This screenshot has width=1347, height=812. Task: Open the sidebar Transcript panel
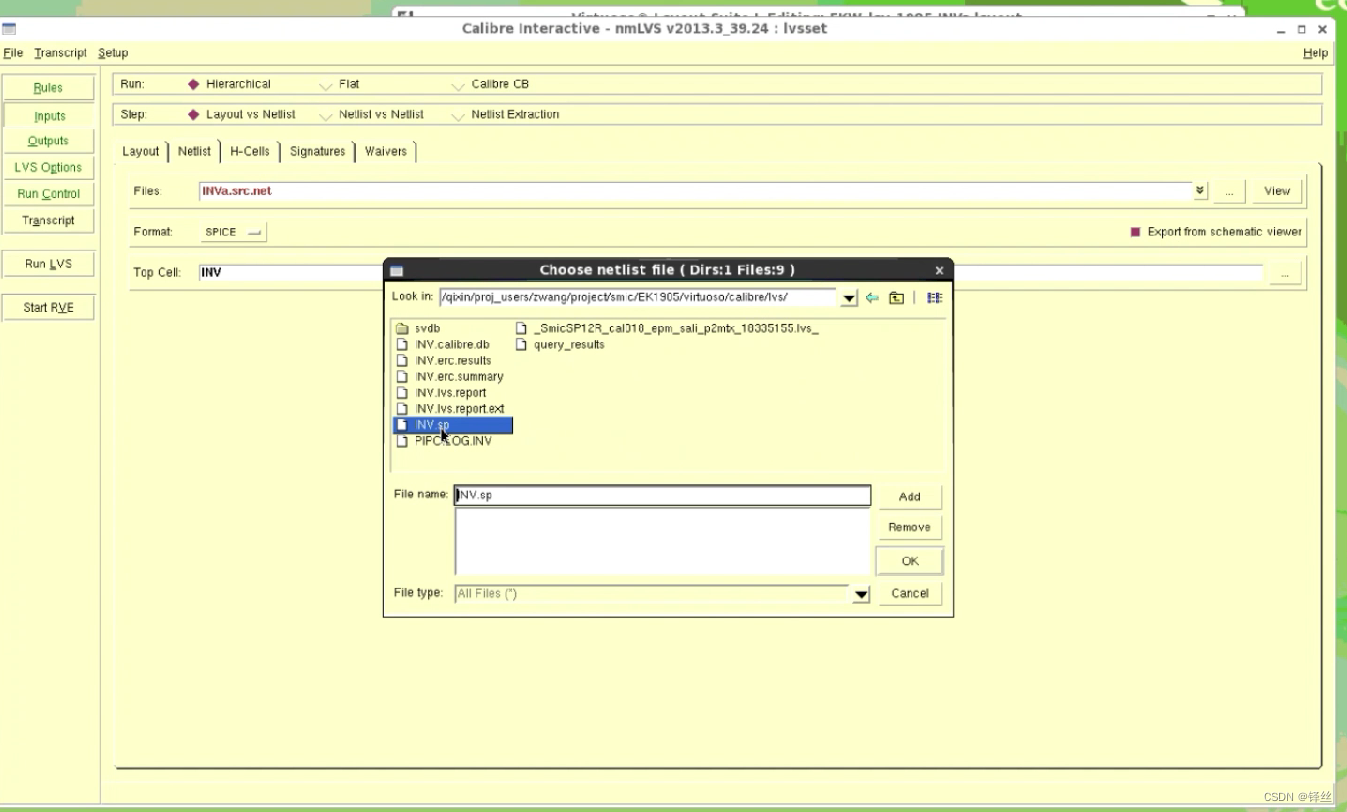[48, 220]
